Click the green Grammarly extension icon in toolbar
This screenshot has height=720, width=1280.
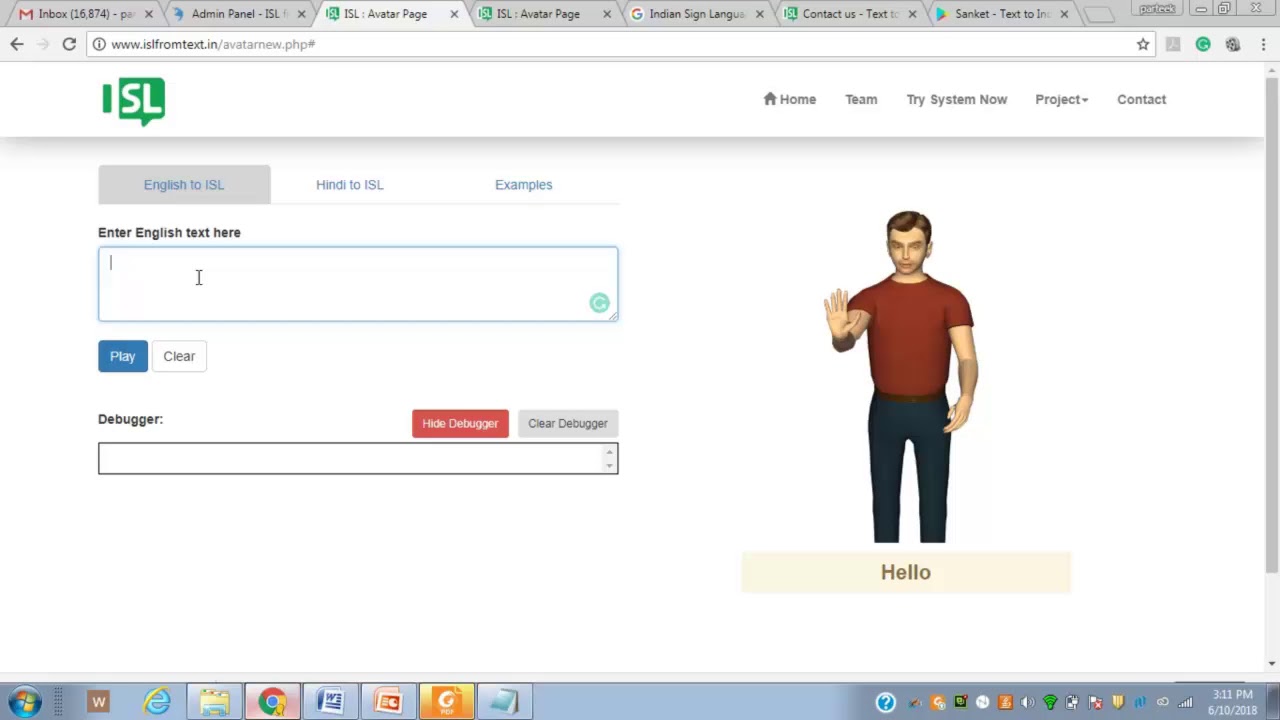click(x=1203, y=44)
